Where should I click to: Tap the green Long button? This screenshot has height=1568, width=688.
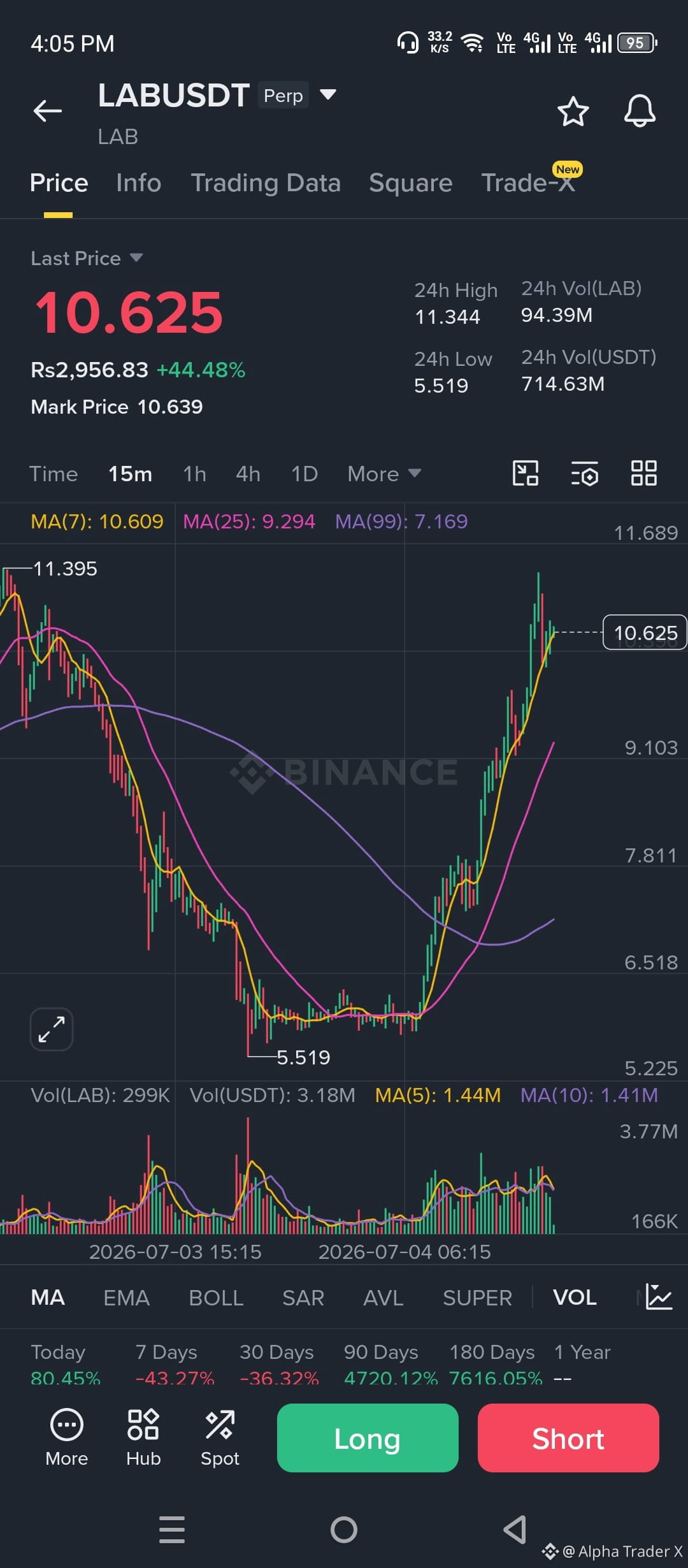click(x=368, y=1438)
